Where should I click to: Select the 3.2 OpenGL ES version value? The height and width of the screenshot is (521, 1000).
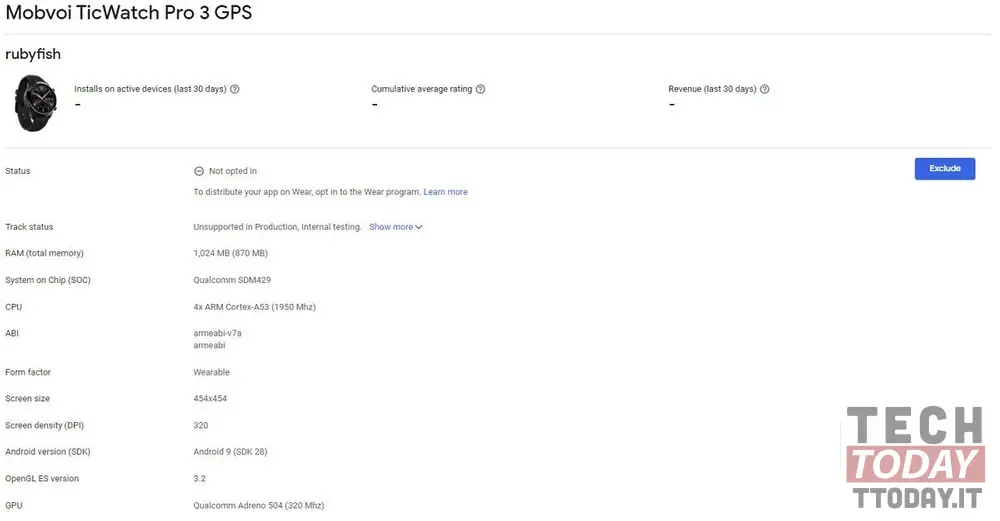[200, 478]
